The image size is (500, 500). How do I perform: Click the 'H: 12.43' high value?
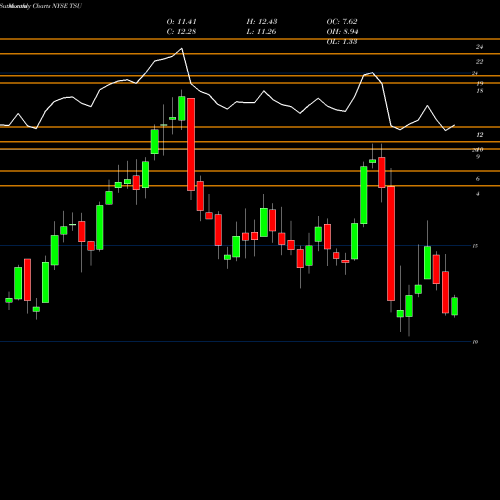pos(262,22)
